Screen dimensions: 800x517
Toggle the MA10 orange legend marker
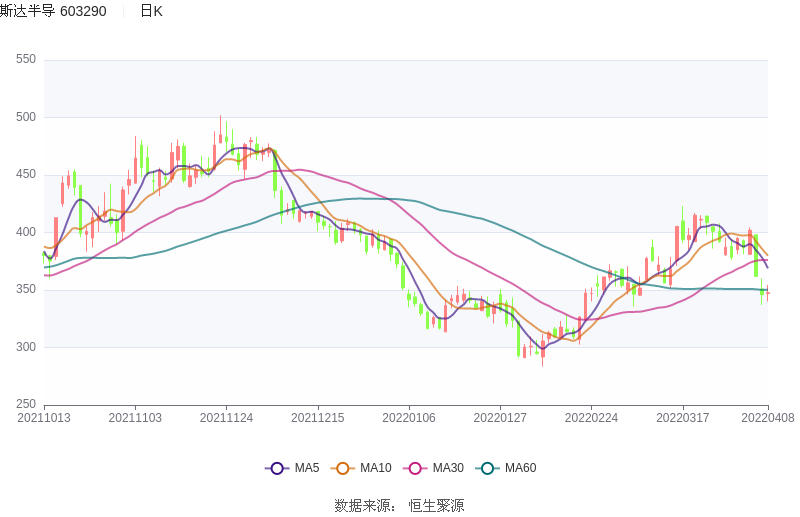point(343,468)
